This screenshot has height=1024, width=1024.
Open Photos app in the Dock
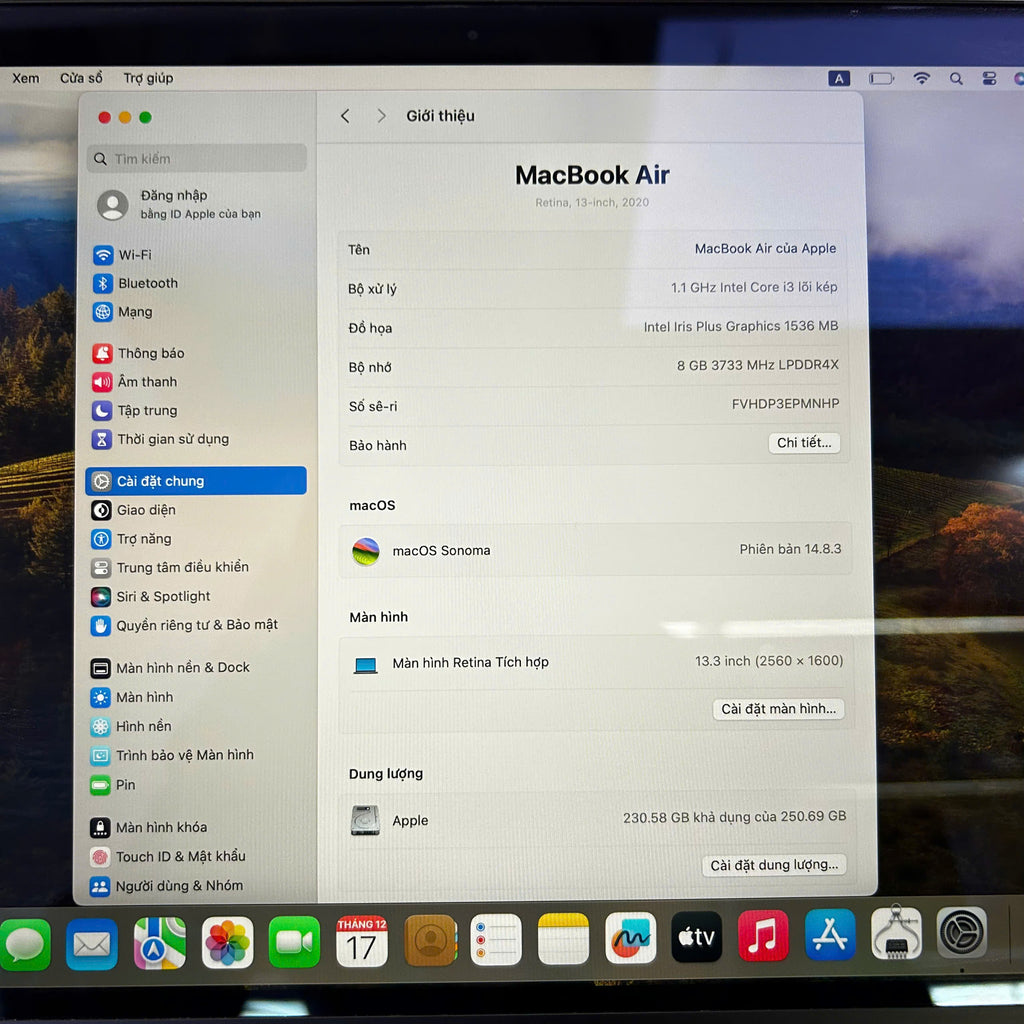pyautogui.click(x=227, y=942)
